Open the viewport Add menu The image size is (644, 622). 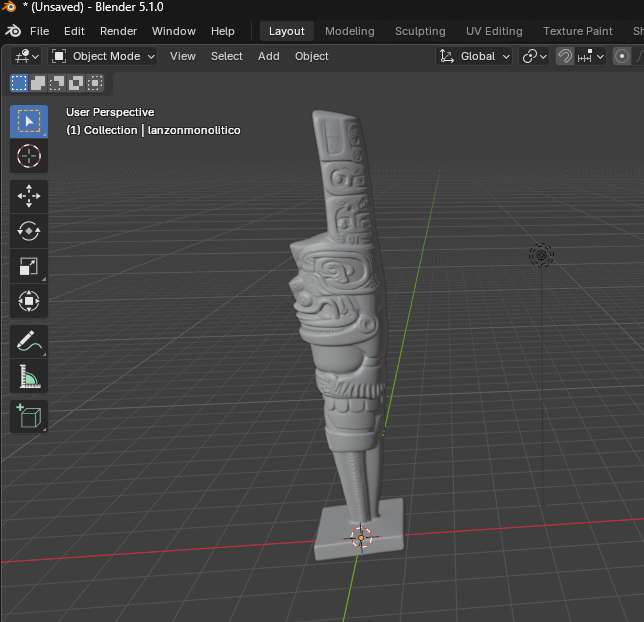pyautogui.click(x=269, y=56)
